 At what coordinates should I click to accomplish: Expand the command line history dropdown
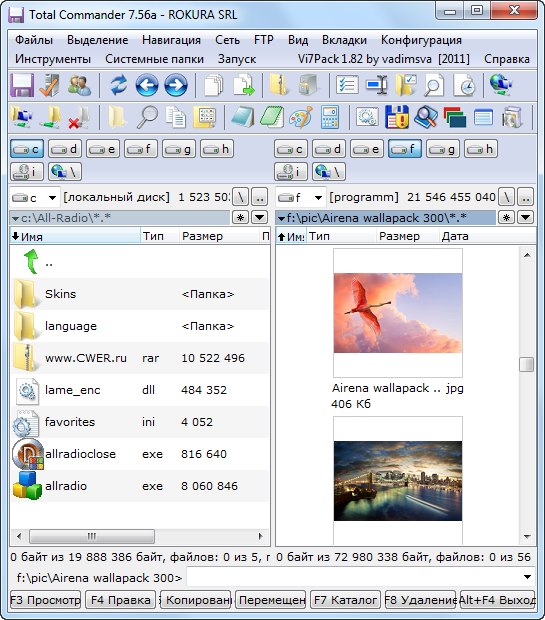(527, 577)
